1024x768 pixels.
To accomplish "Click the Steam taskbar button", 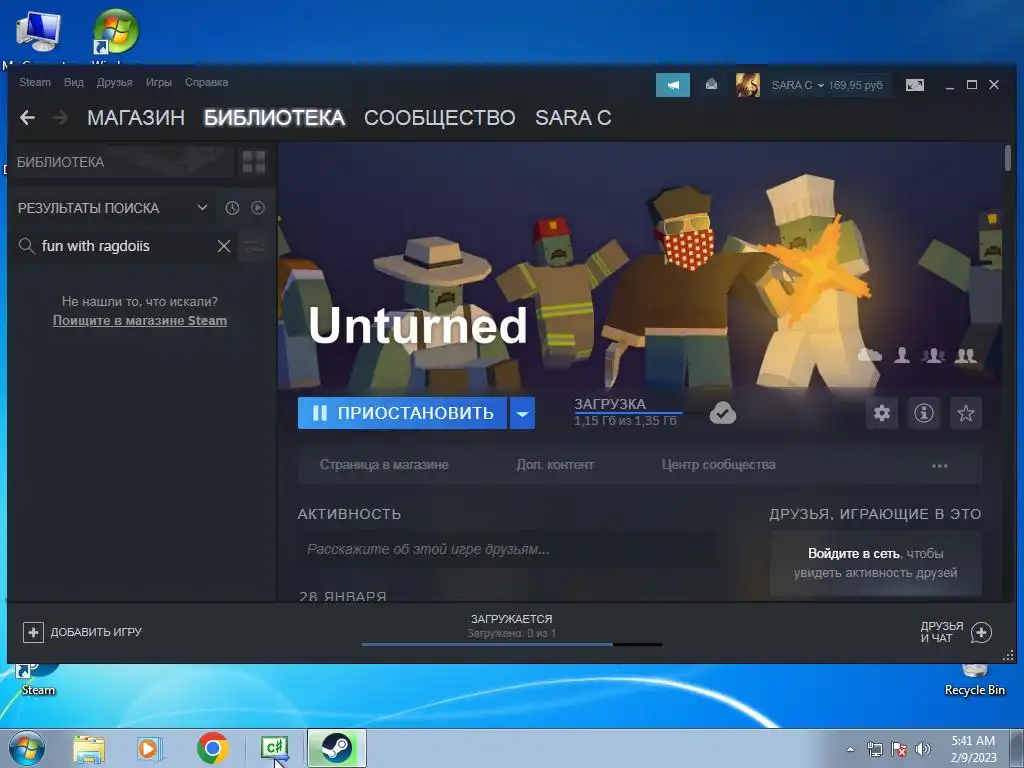I will pos(336,748).
